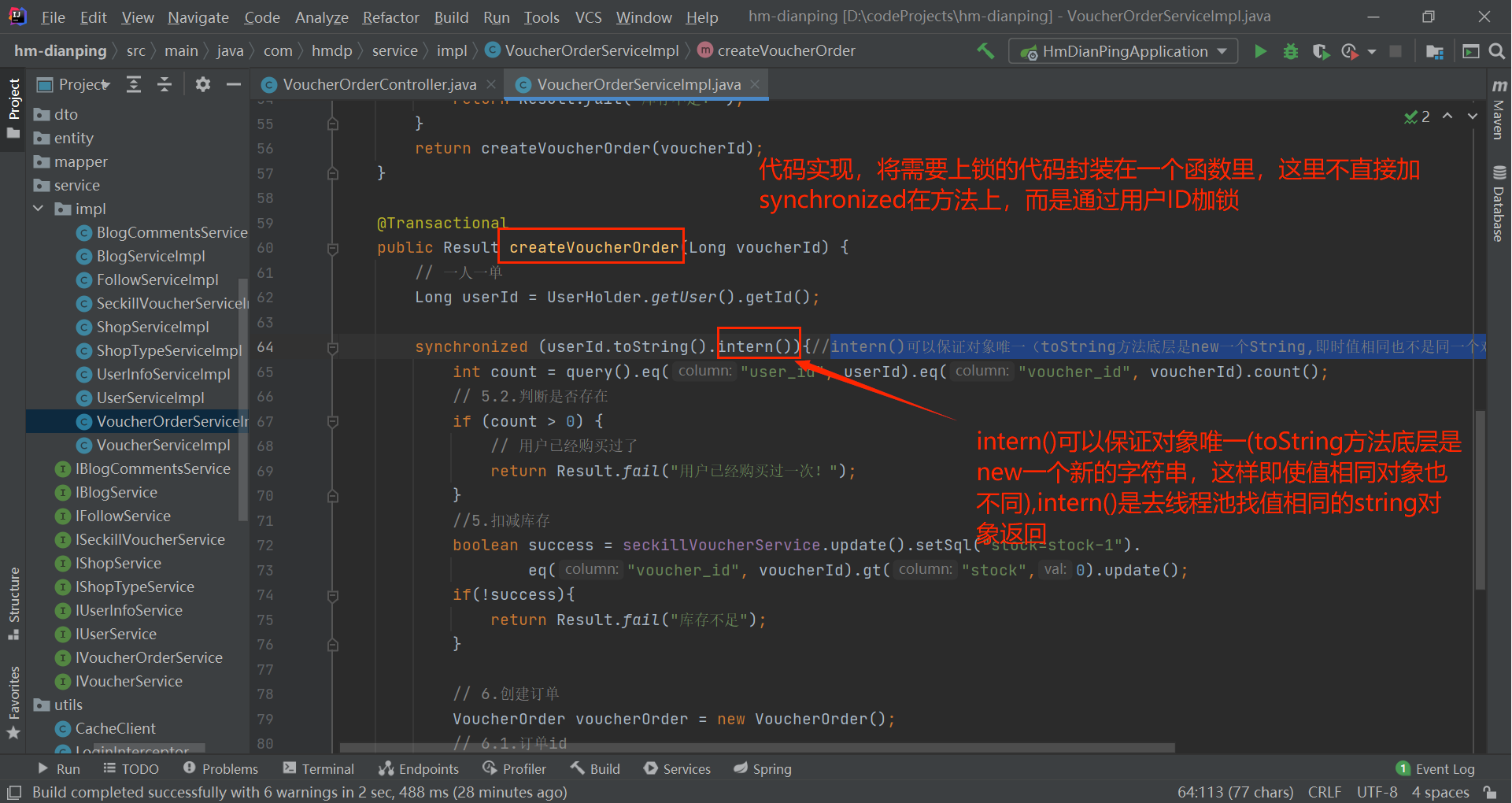Change file encoding UTF-8
Screen dimensions: 1512x803
coord(1377,792)
